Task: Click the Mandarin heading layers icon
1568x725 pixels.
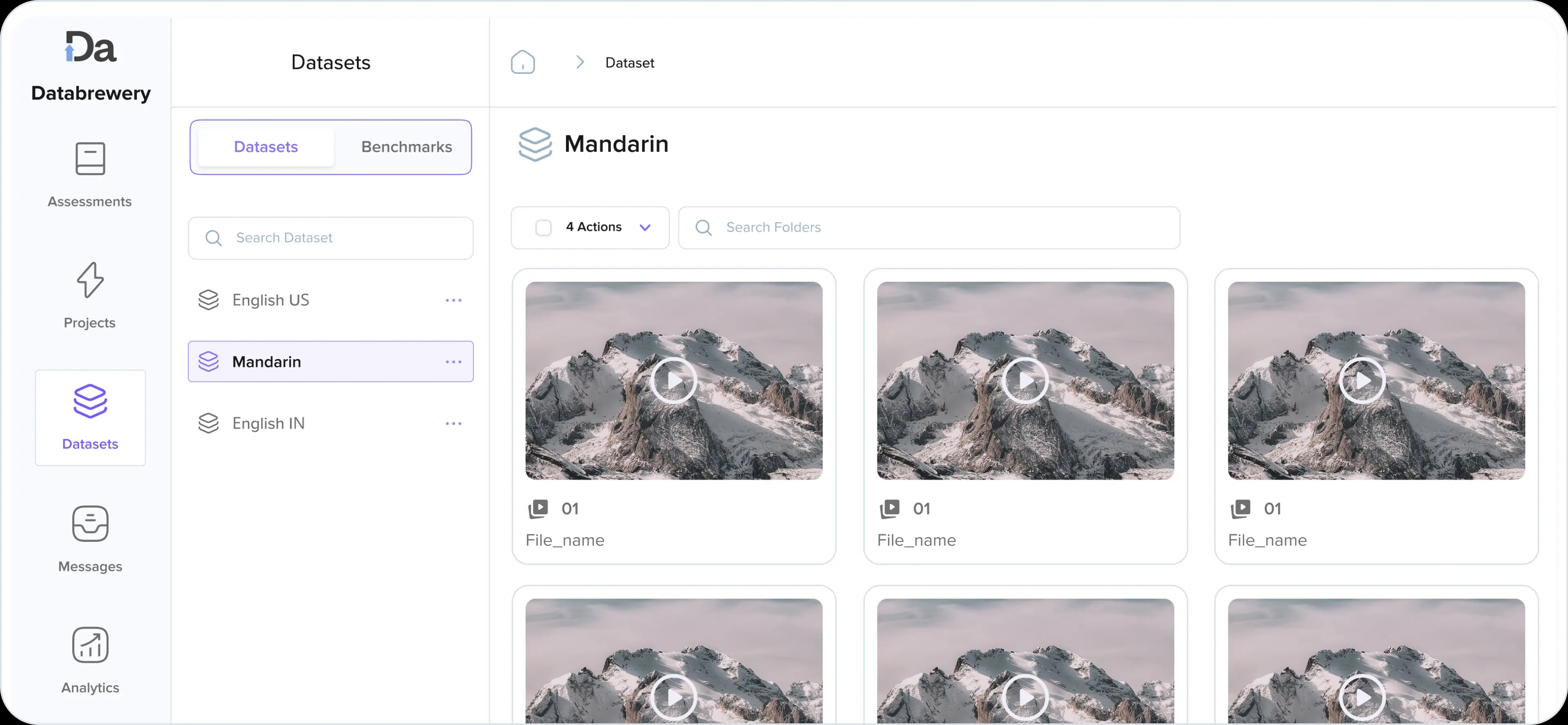Action: pos(535,144)
